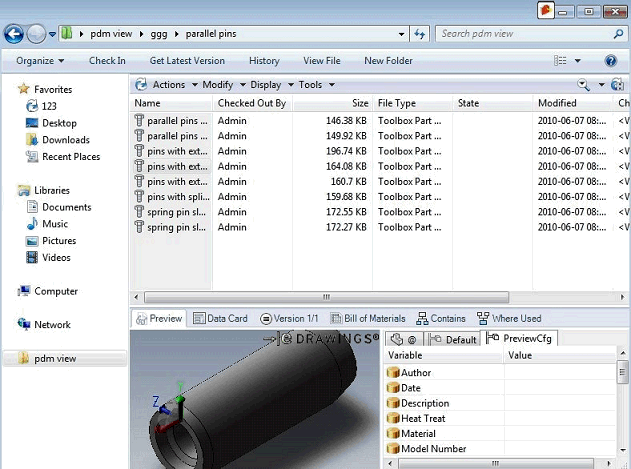Click the Heat Treat variable icon

click(x=393, y=419)
